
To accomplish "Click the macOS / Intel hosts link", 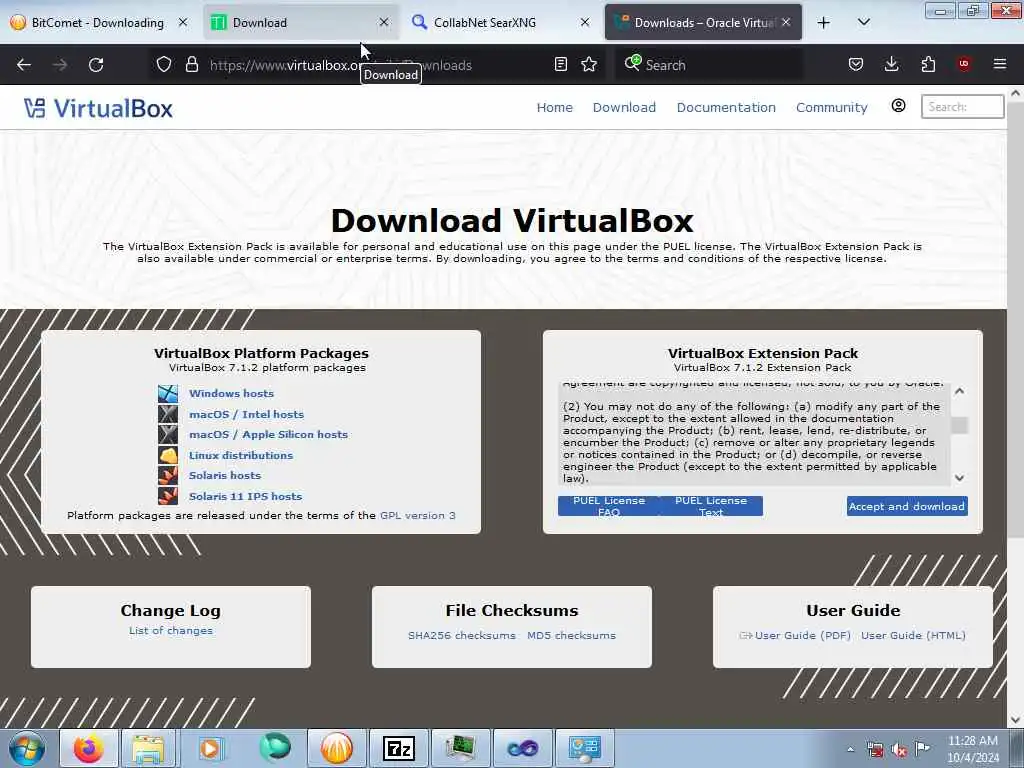I will tap(246, 414).
